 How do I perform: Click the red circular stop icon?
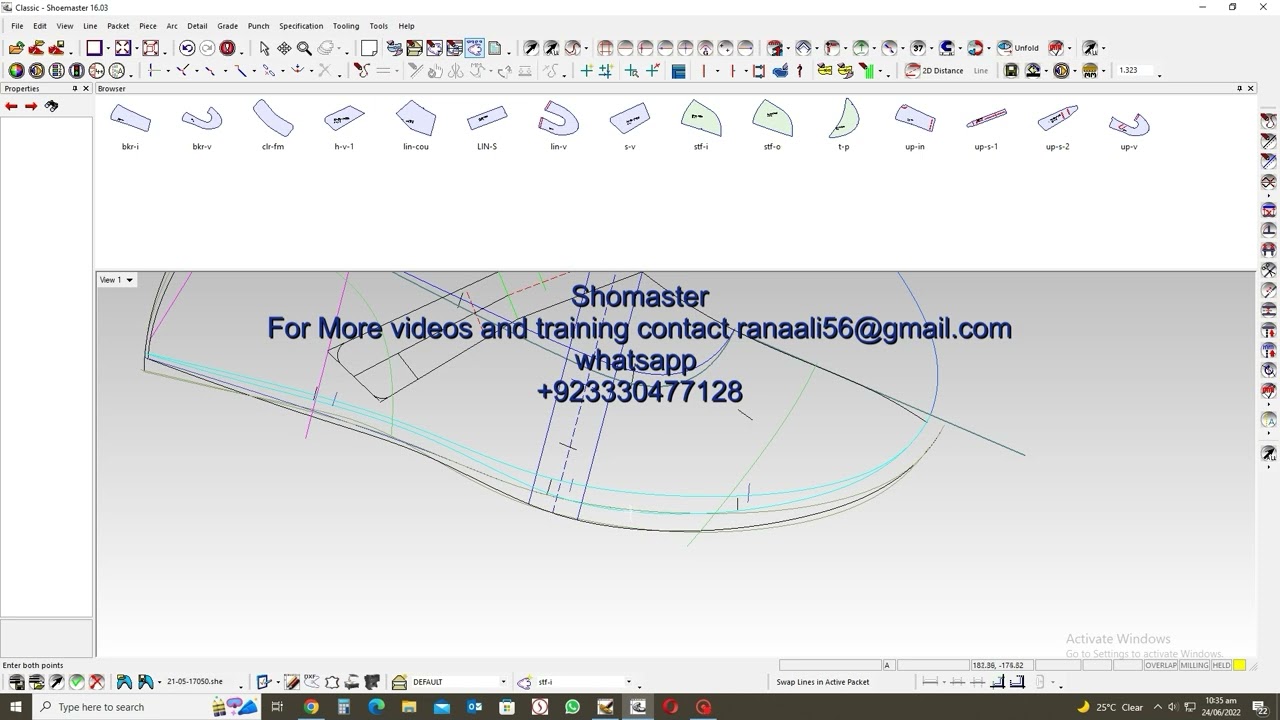[x=227, y=48]
